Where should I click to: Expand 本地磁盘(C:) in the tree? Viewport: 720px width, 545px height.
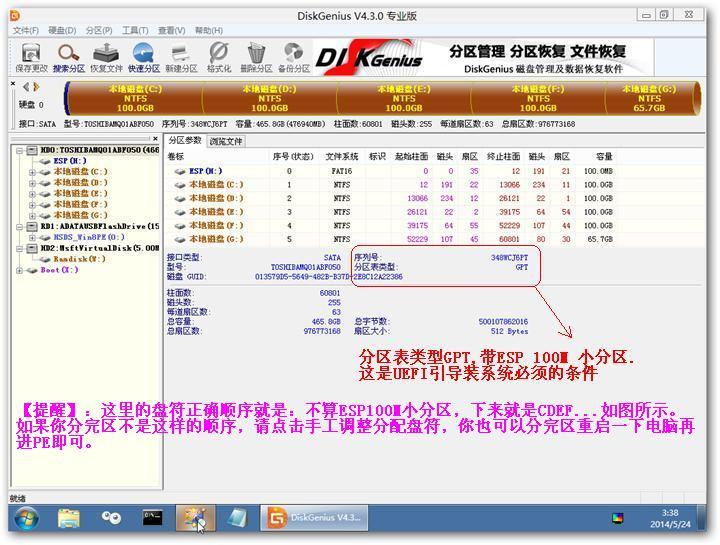(x=32, y=172)
